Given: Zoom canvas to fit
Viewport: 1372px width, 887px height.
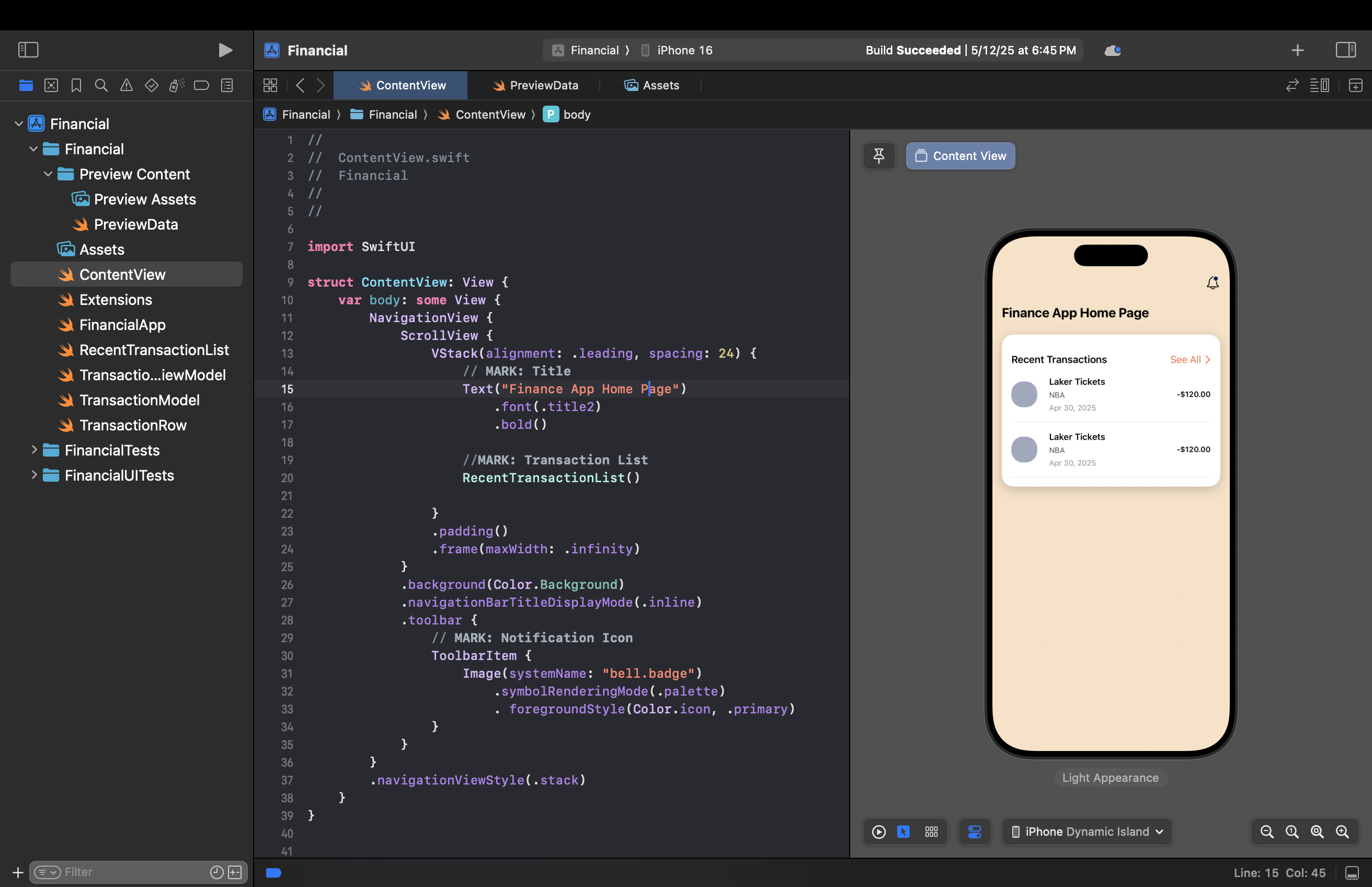Looking at the screenshot, I should [1317, 832].
